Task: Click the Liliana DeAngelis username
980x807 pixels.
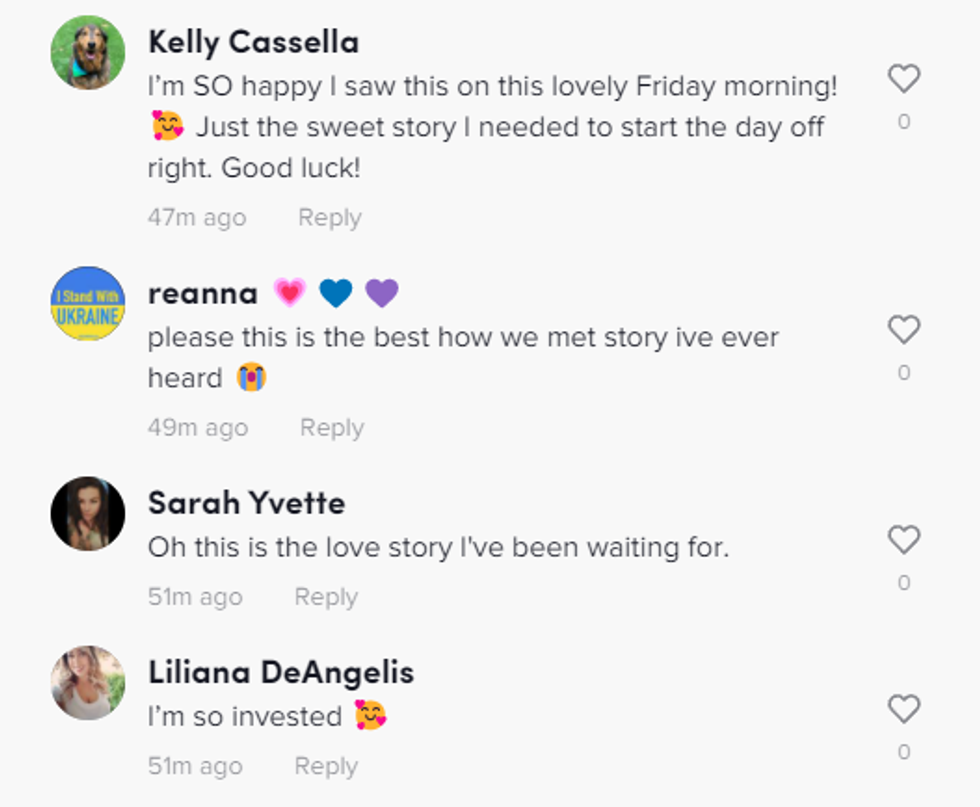Action: click(281, 673)
